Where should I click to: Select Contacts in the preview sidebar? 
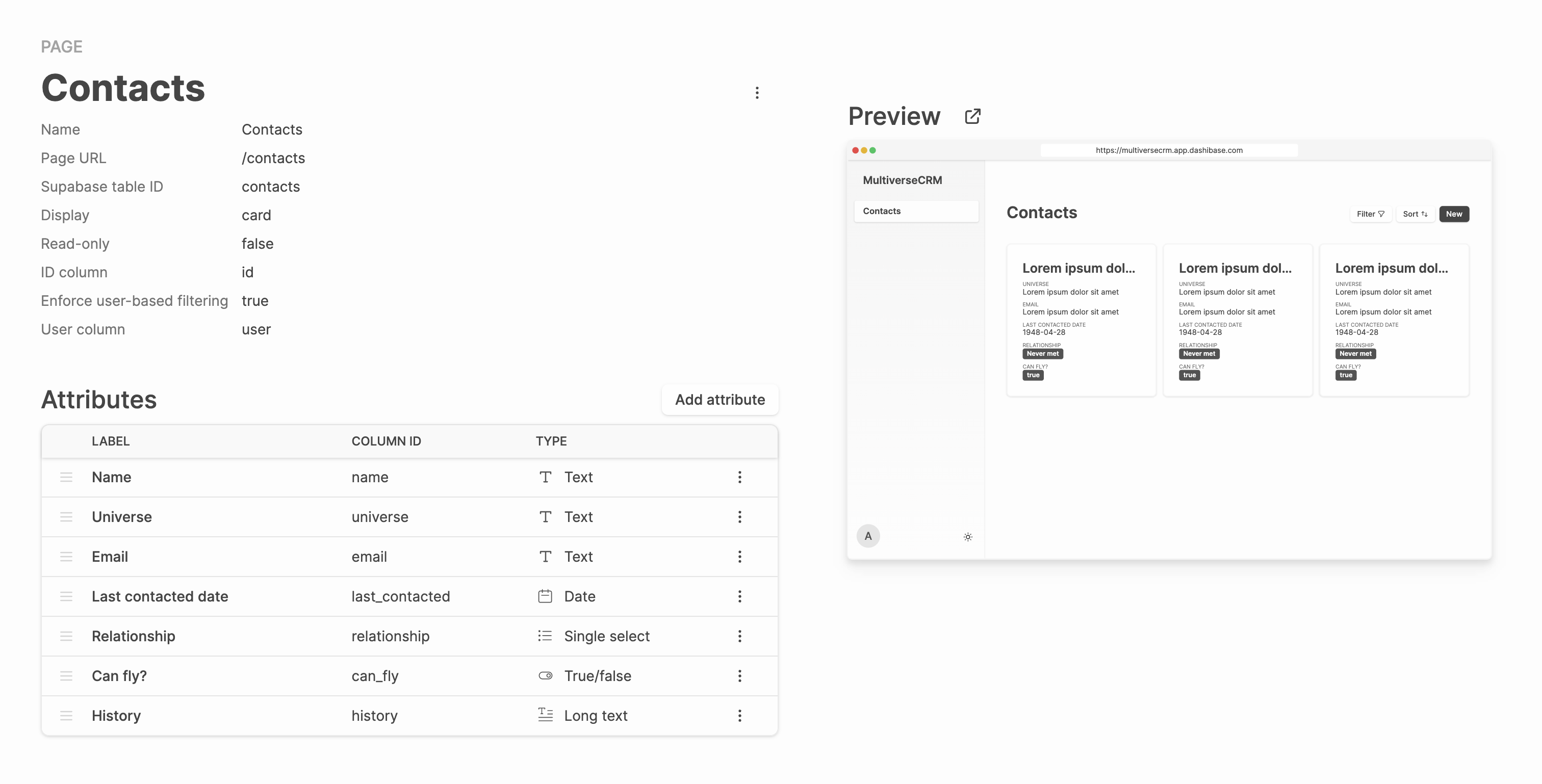(916, 211)
